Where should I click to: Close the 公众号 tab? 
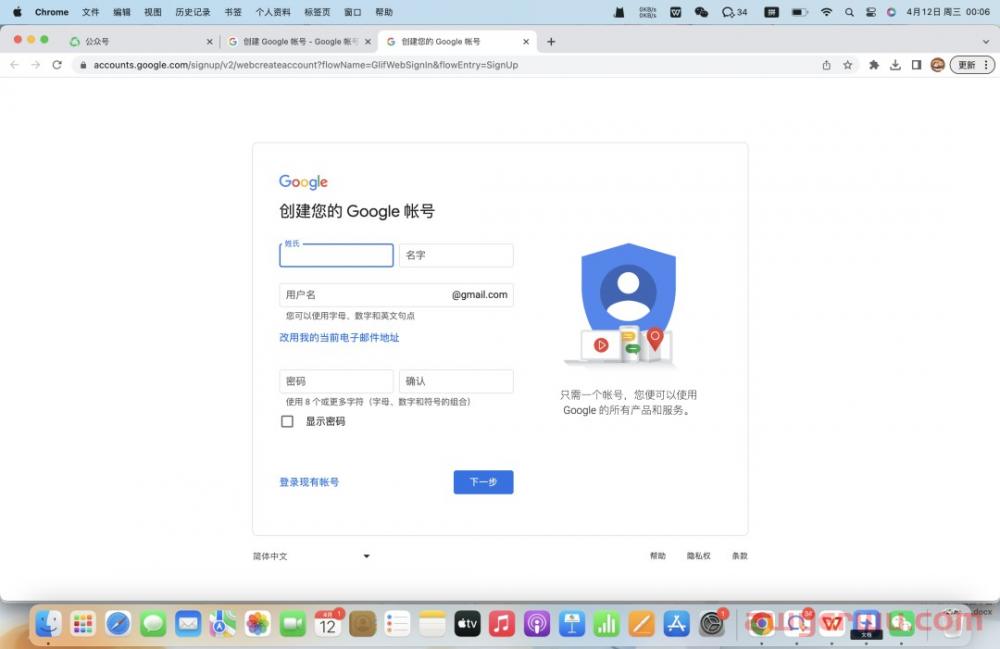pos(209,41)
